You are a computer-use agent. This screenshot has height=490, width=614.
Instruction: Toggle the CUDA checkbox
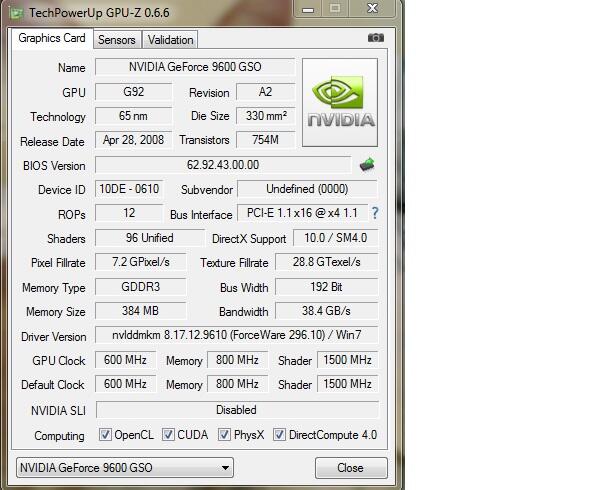(x=168, y=434)
